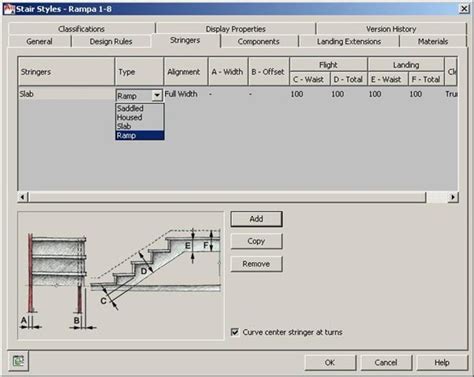This screenshot has height=377, width=474.
Task: Open the Type dropdown arrow for Ramp
Action: (157, 96)
